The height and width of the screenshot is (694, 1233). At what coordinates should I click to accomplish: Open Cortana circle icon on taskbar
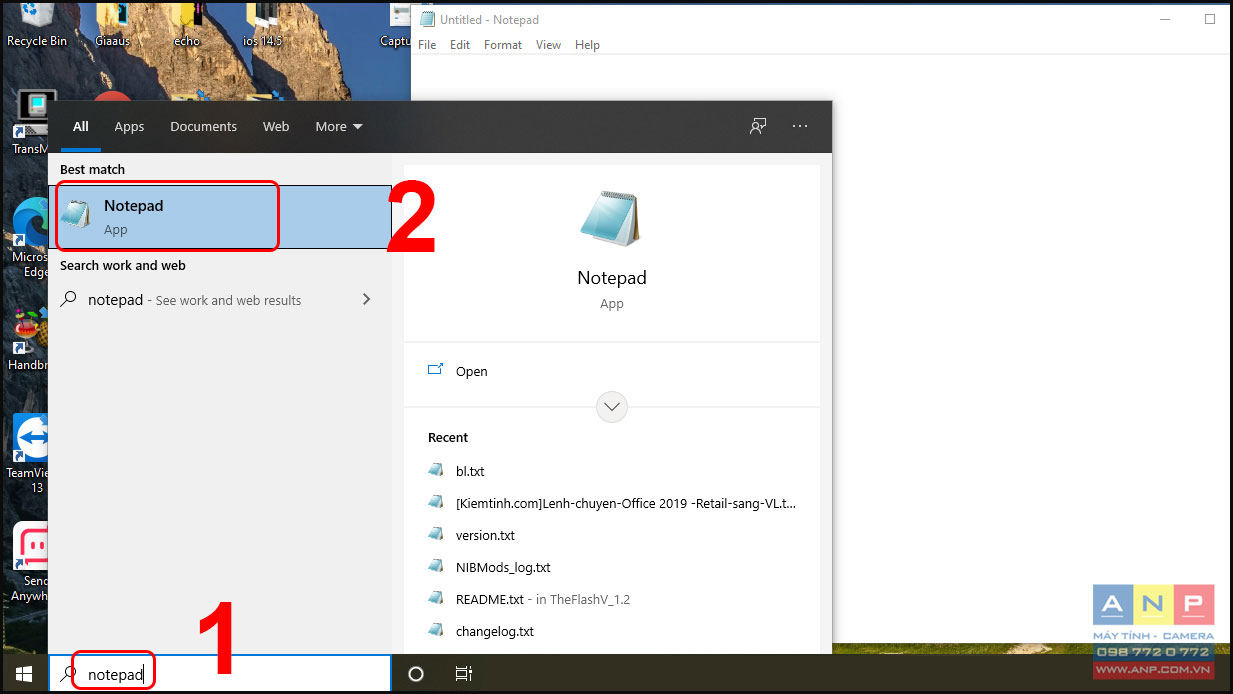(416, 674)
